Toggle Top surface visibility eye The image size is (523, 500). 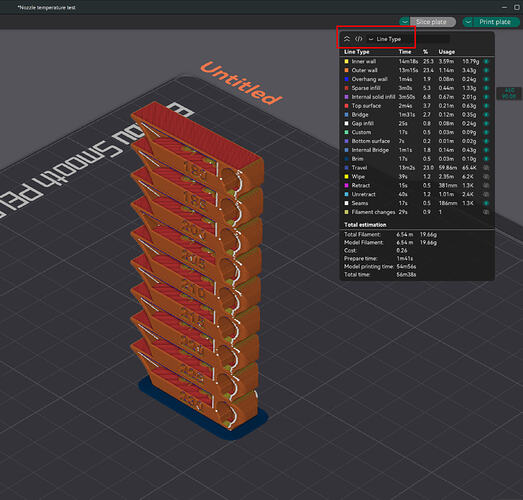(486, 106)
